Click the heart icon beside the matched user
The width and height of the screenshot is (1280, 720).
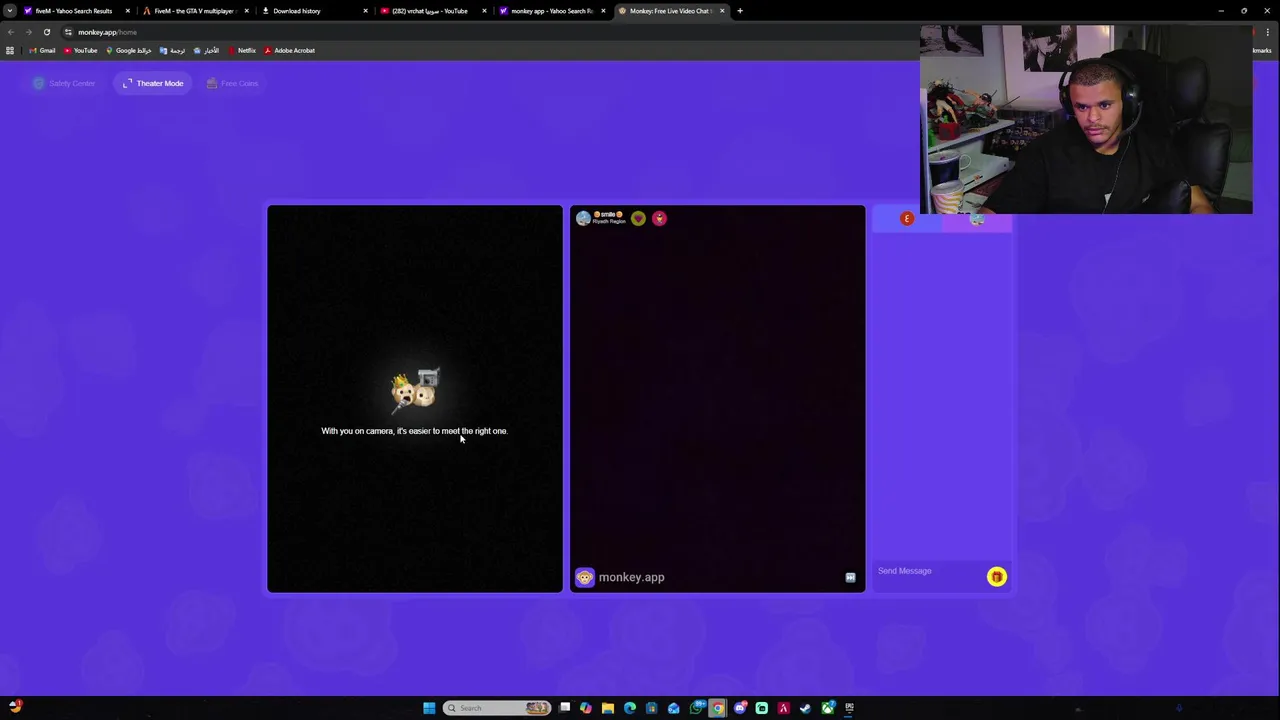coord(638,218)
